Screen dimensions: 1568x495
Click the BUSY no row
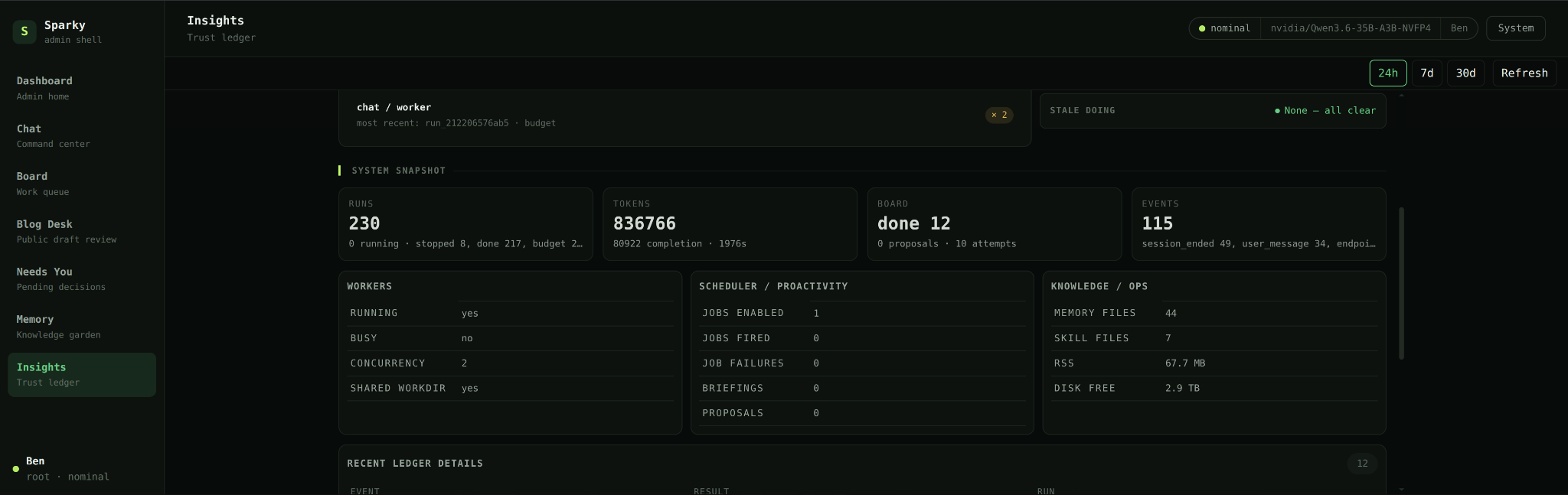(510, 338)
